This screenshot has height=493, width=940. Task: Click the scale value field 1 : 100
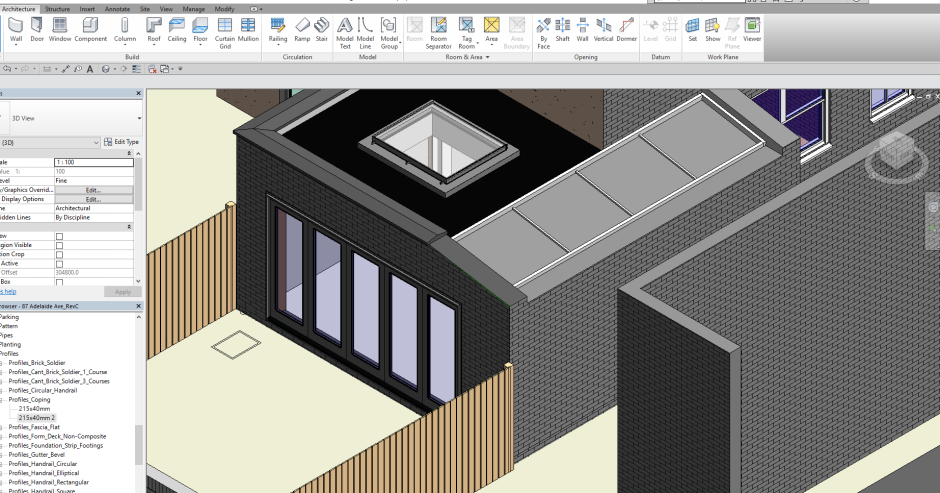pyautogui.click(x=94, y=163)
